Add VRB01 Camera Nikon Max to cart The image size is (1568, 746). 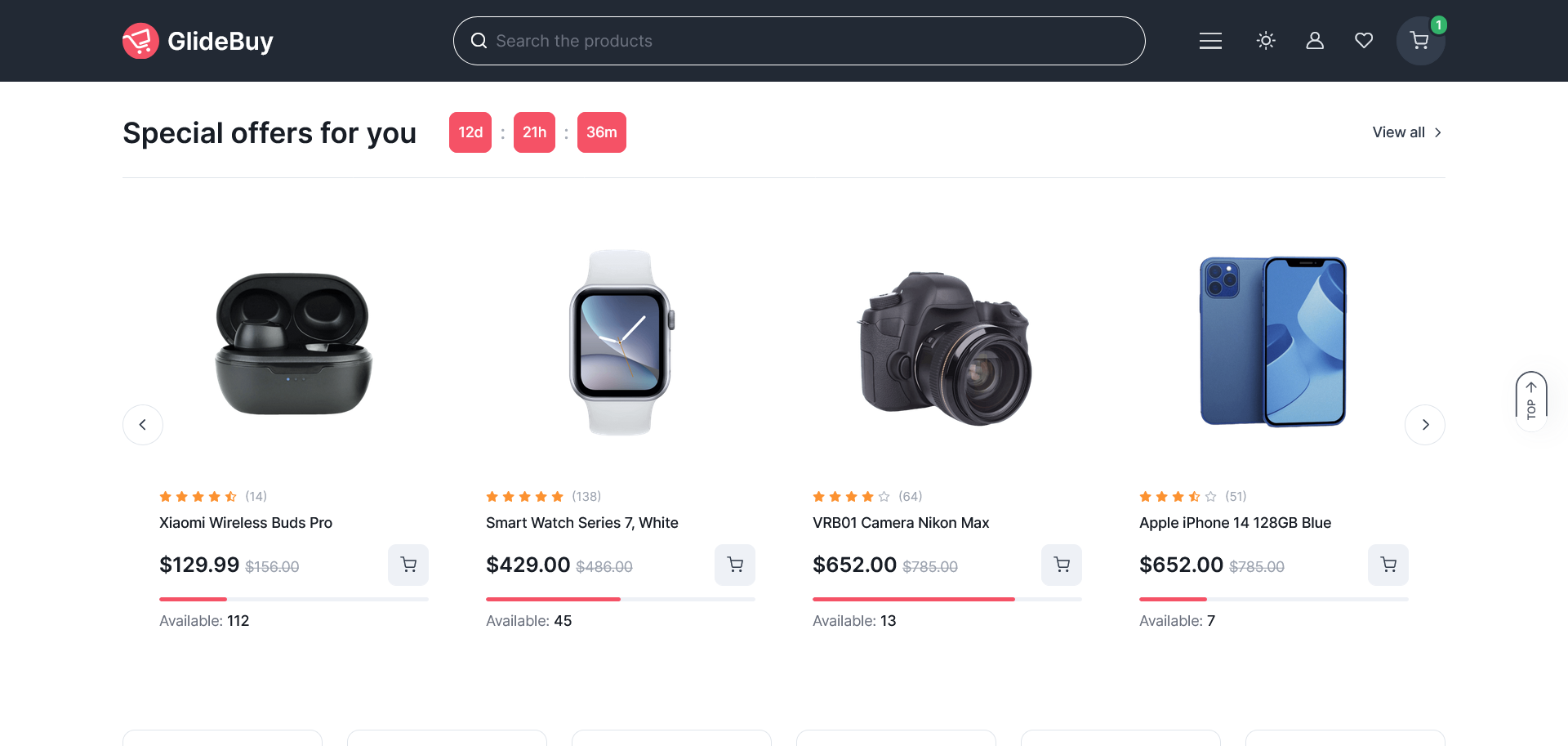pos(1062,565)
